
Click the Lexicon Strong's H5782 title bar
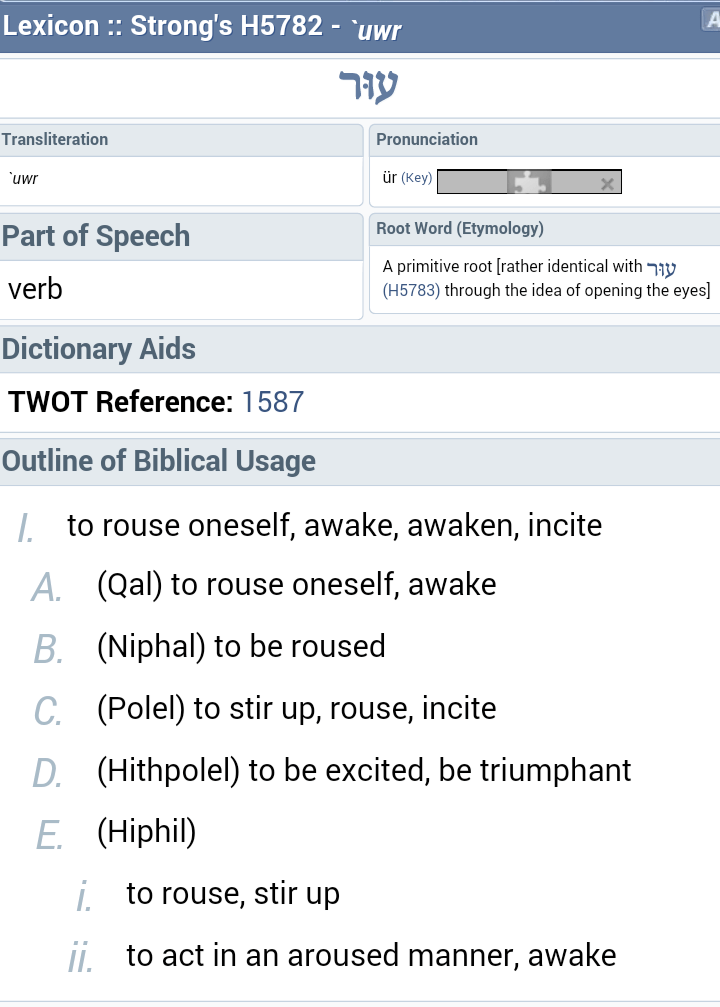[x=202, y=27]
